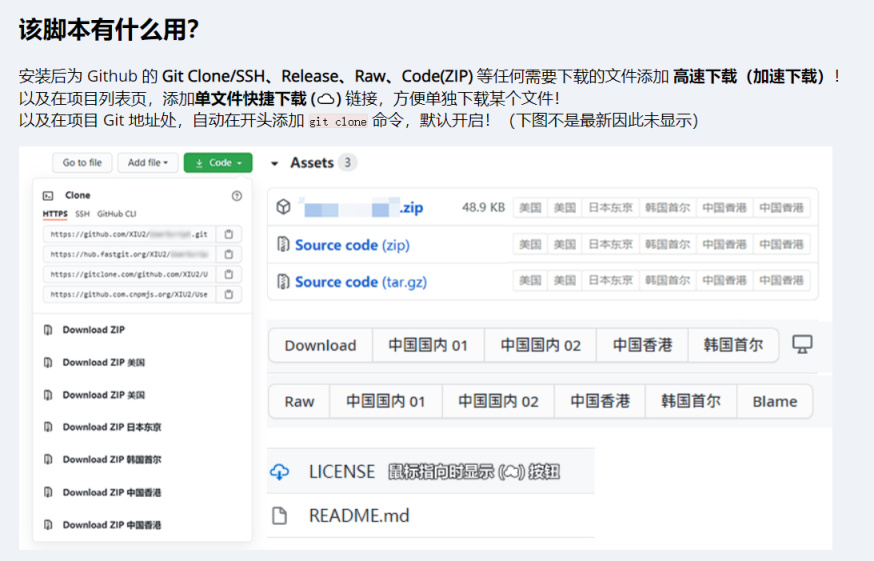Select the hub.fastgit.org URL field
This screenshot has height=561, width=874.
coord(129,254)
